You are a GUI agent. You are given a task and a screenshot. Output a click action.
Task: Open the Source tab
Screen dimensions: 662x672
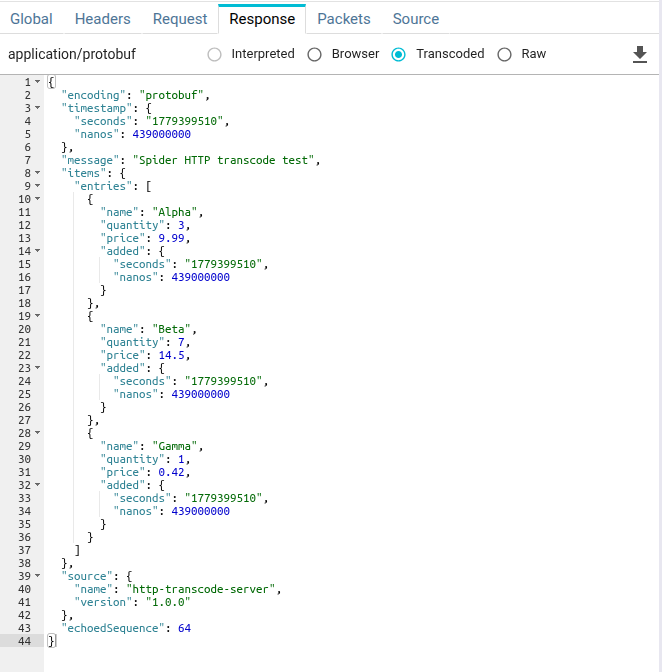click(x=416, y=19)
